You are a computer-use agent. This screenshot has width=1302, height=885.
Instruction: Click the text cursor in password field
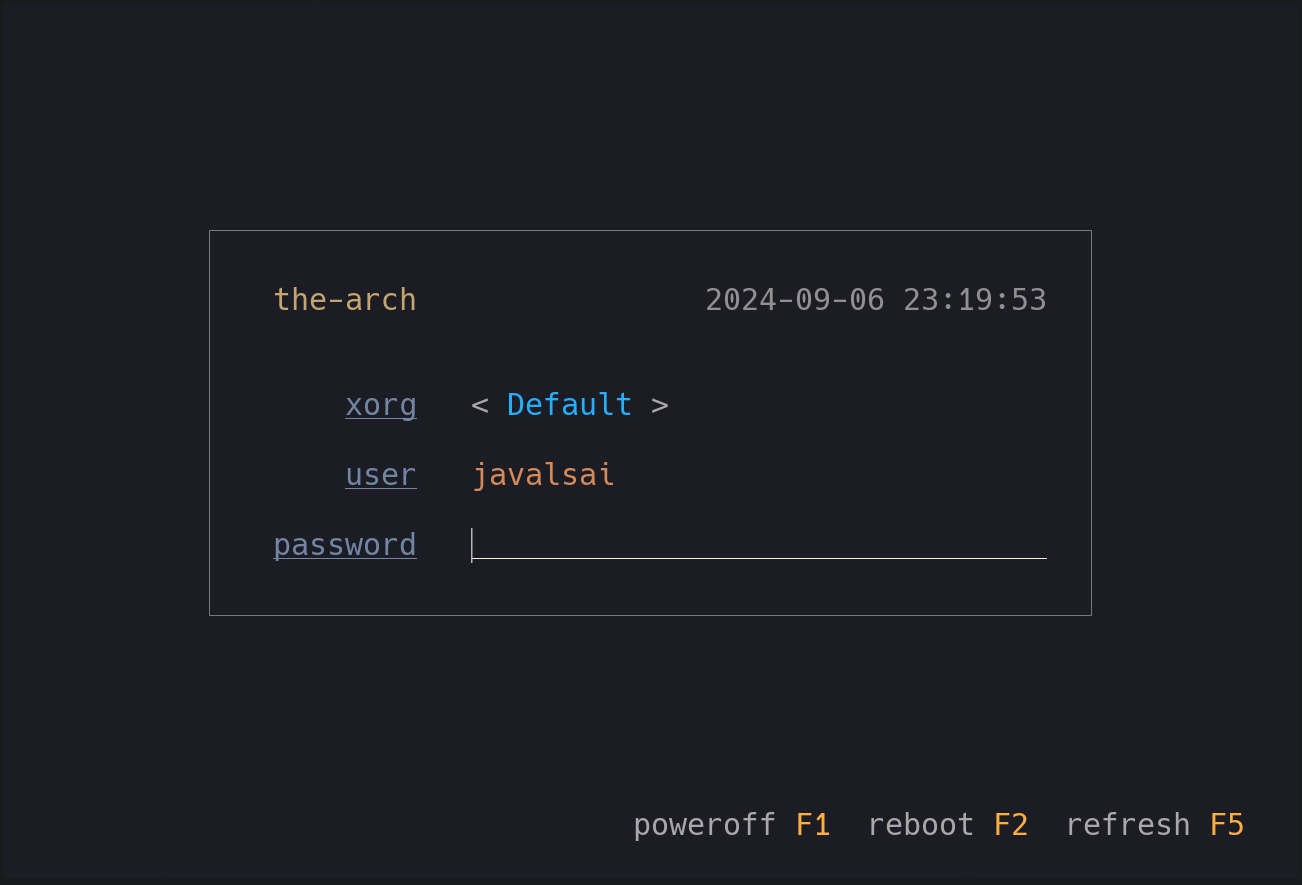472,545
